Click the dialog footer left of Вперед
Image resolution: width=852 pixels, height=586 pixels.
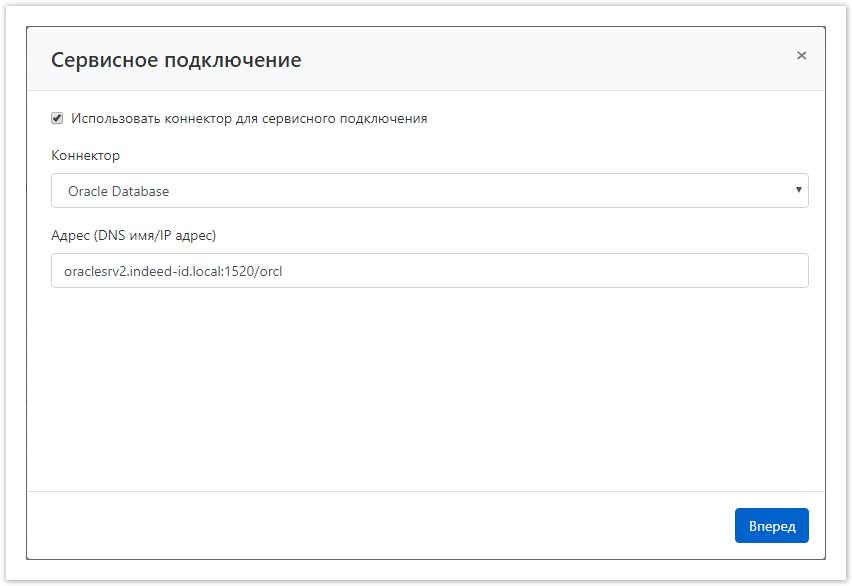point(380,526)
